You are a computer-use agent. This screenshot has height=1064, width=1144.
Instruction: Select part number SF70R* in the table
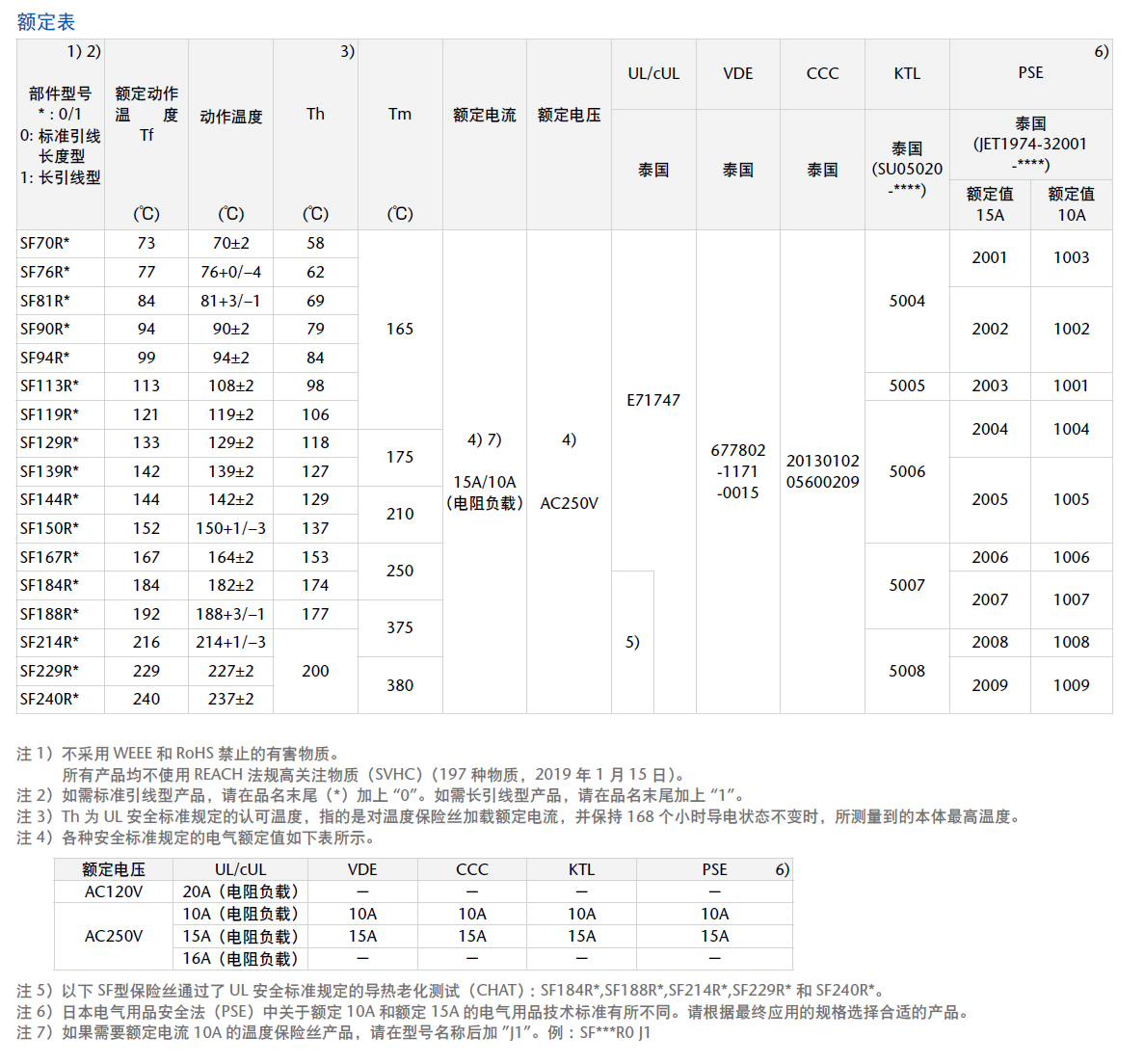coord(45,243)
